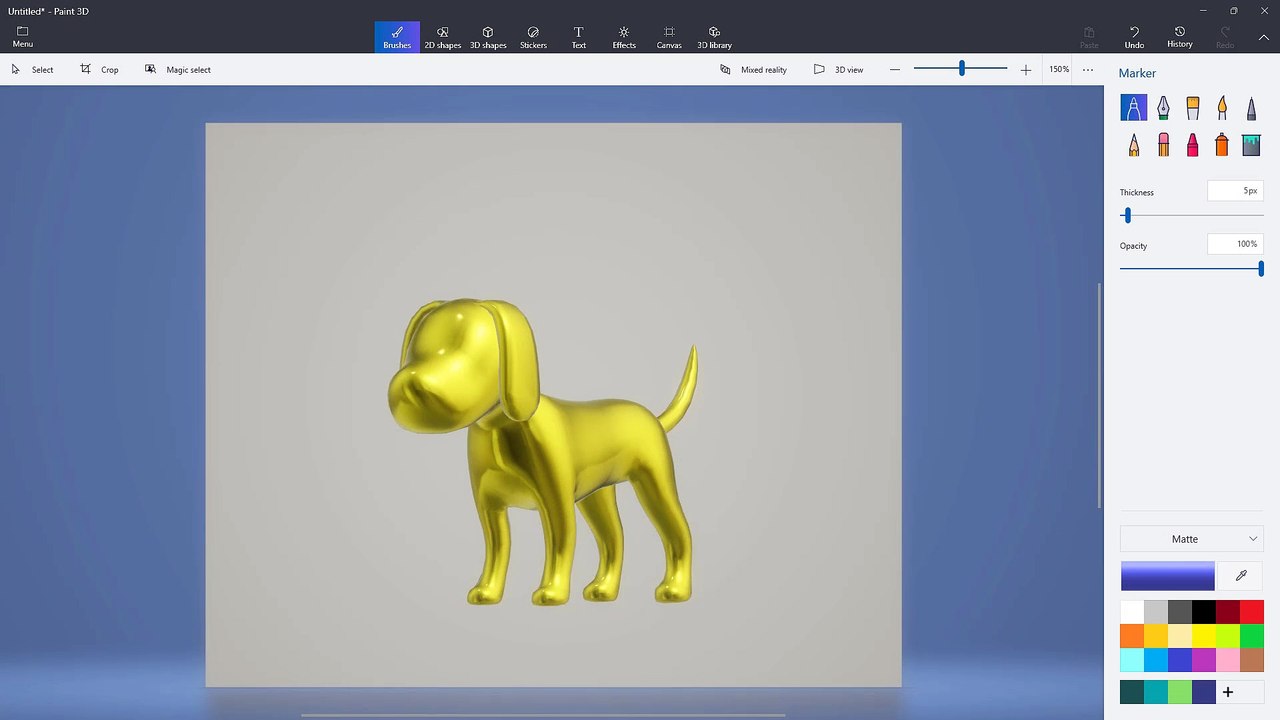Screen dimensions: 1280x720
Task: Switch to the 2D shapes tab
Action: coord(442,37)
